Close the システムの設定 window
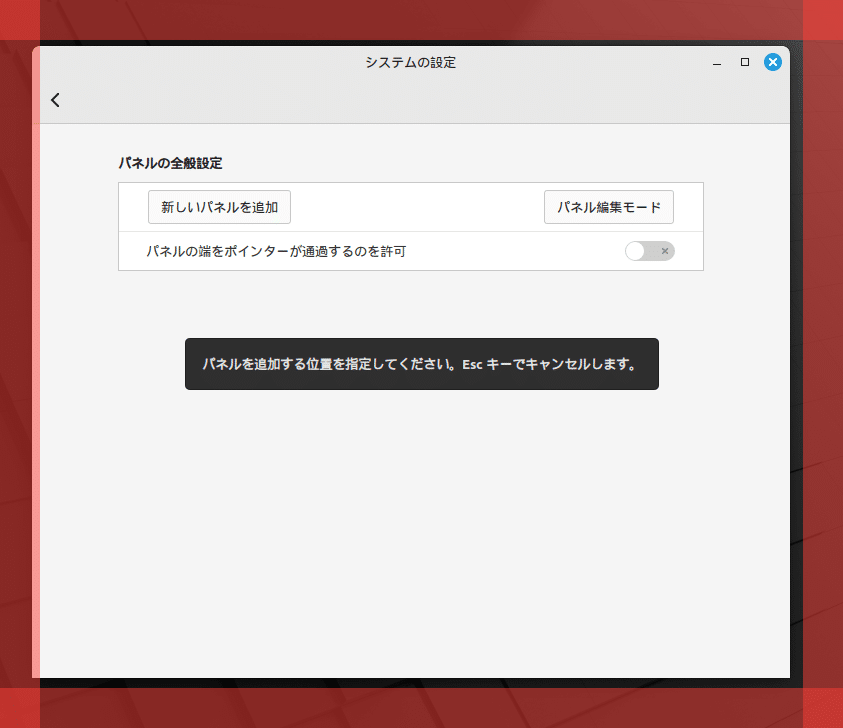This screenshot has width=843, height=728. coord(773,62)
